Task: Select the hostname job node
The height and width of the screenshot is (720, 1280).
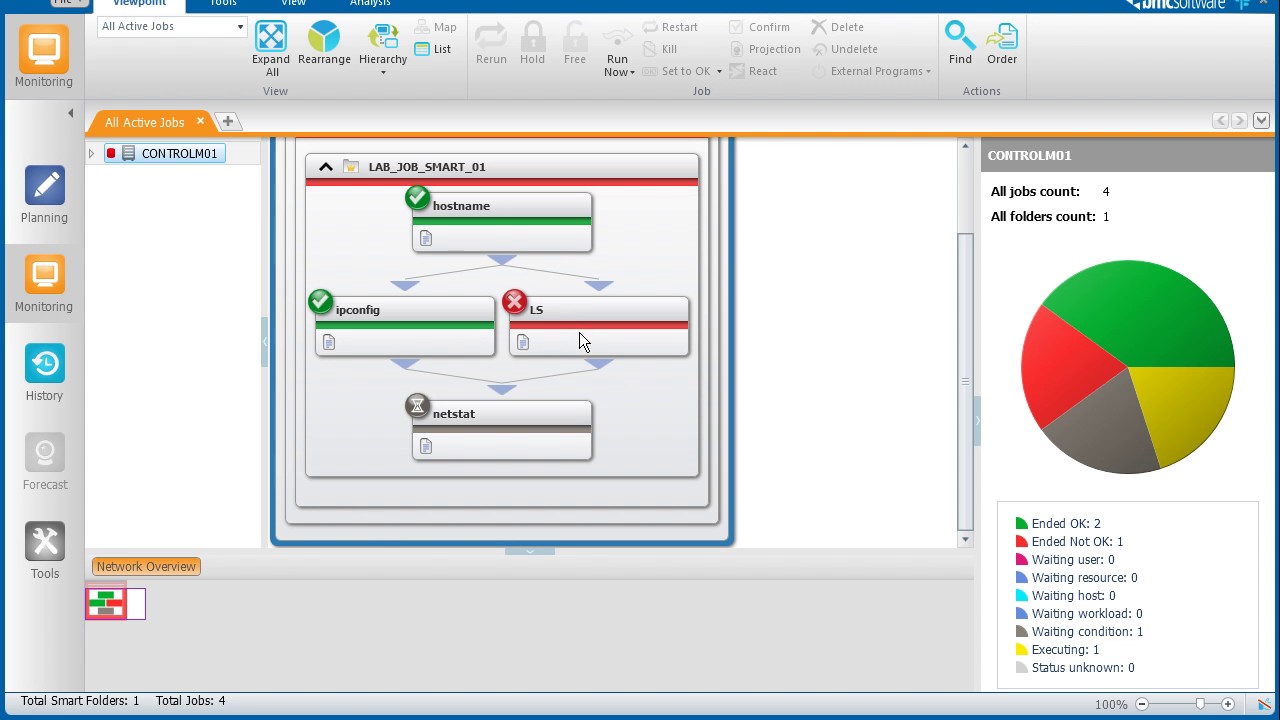Action: 502,222
